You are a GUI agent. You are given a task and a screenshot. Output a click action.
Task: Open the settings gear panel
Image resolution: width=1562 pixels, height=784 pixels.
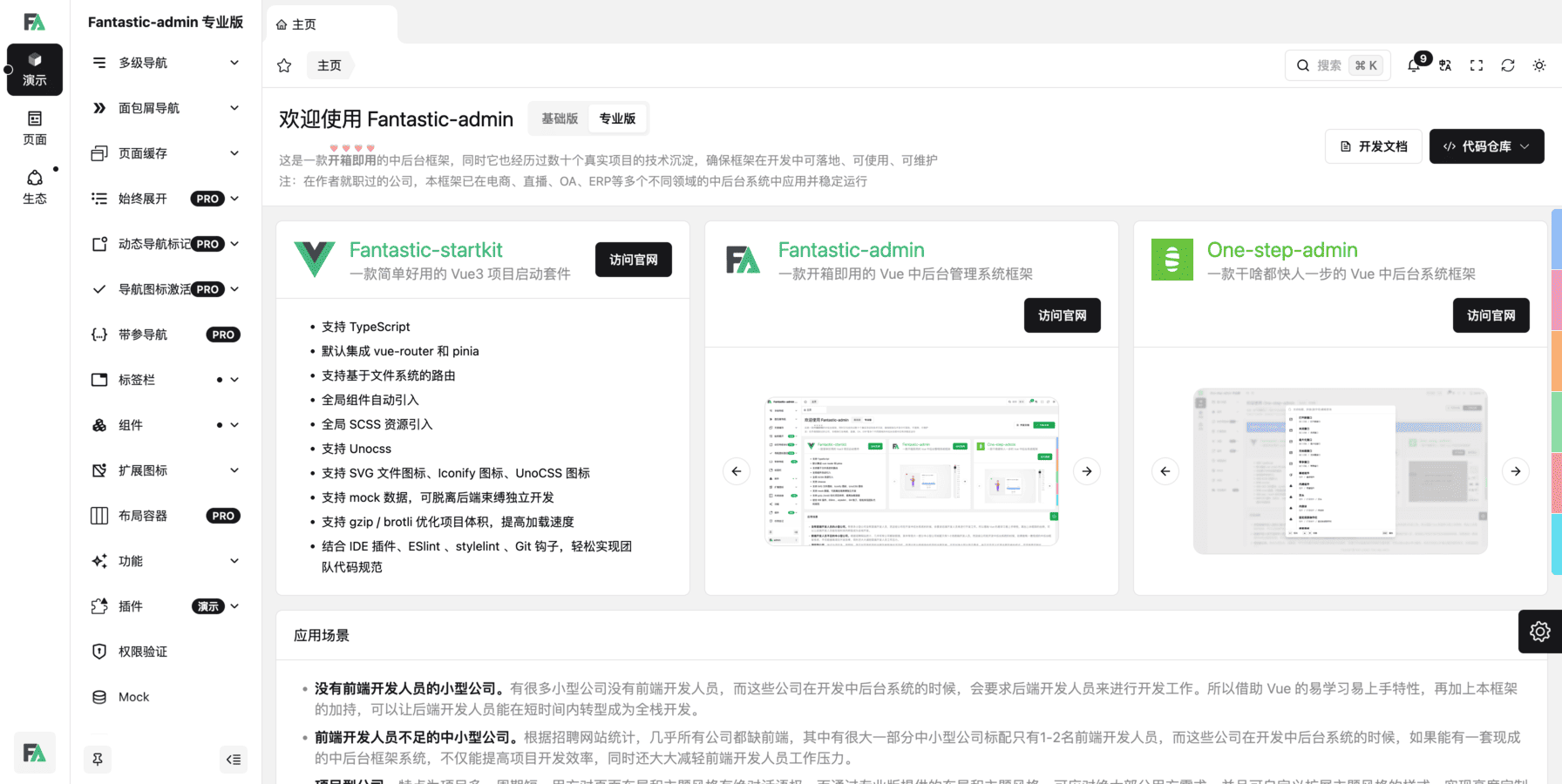pyautogui.click(x=1539, y=632)
